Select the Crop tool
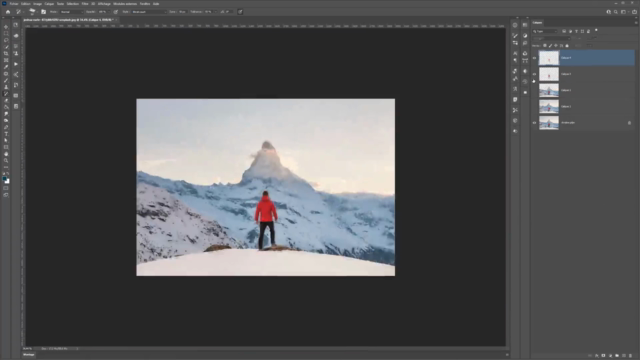Viewport: 640px width, 360px height. pos(6,53)
